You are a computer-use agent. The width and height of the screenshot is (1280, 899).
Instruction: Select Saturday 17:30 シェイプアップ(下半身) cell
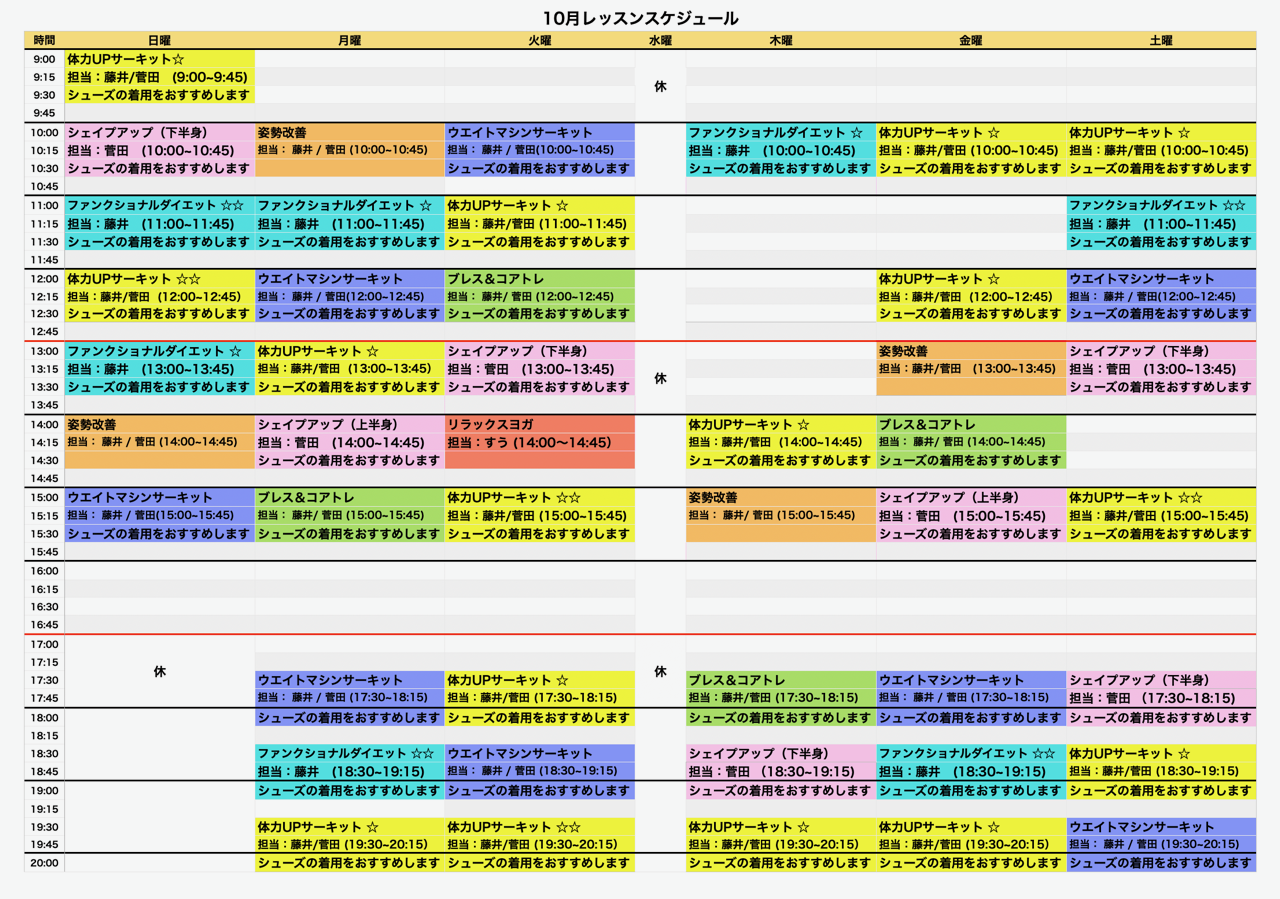point(1161,680)
